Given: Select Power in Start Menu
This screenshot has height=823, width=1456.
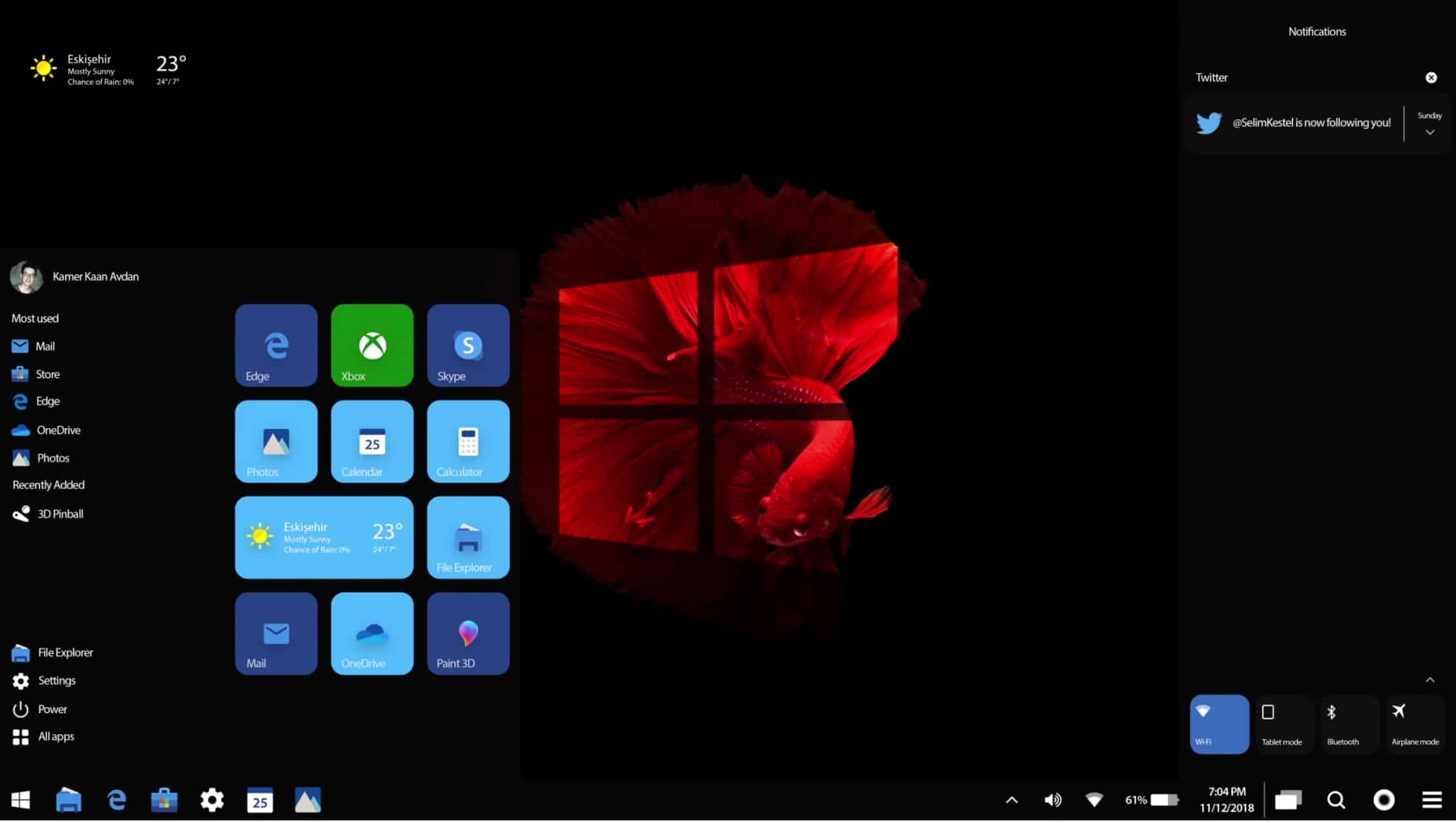Looking at the screenshot, I should click(53, 708).
